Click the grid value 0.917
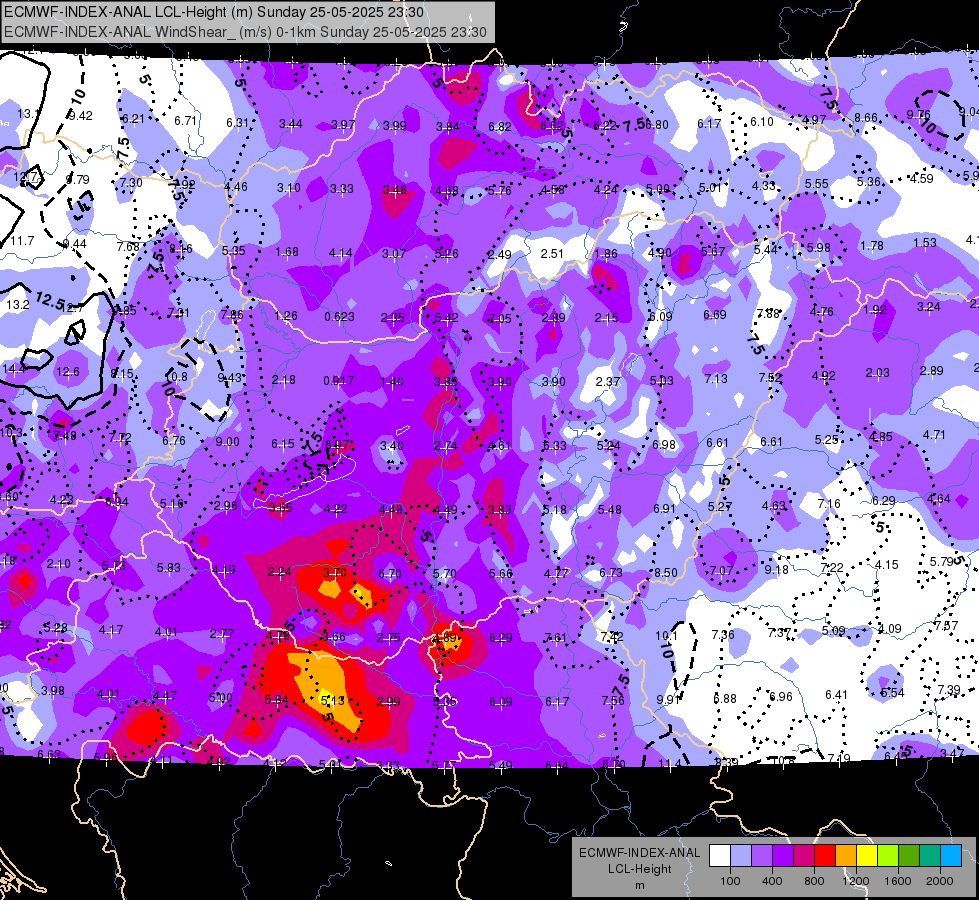 [339, 380]
